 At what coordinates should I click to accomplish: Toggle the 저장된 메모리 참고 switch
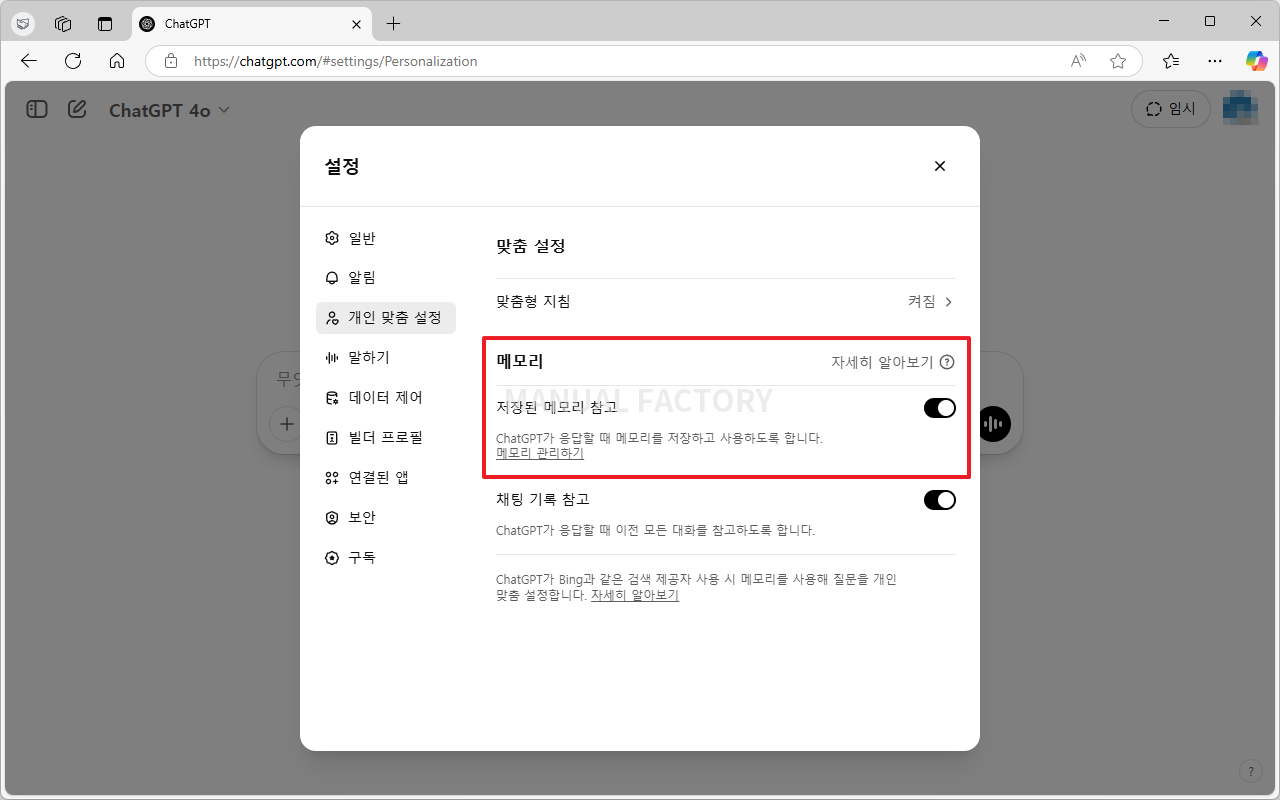tap(939, 408)
